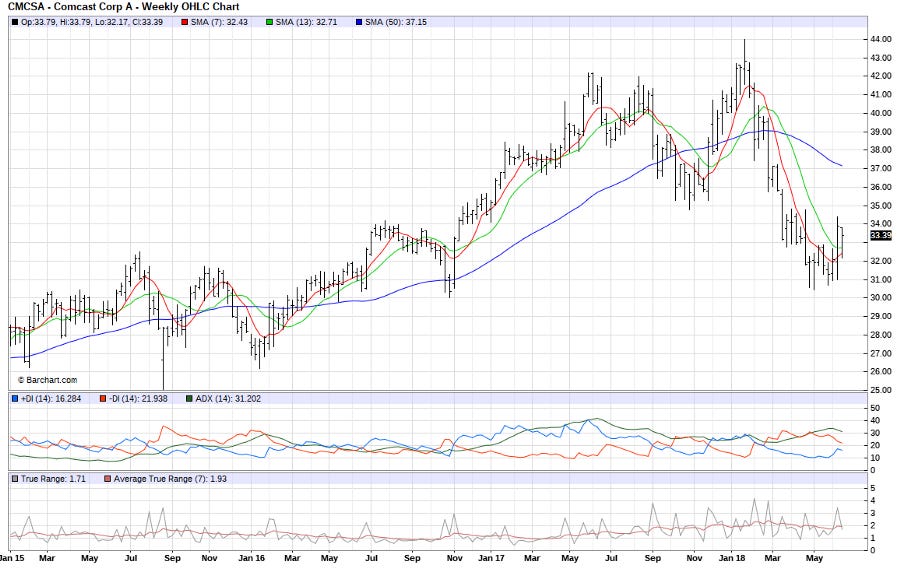Click the 25.00 price axis label
The width and height of the screenshot is (900, 582).
coord(880,390)
